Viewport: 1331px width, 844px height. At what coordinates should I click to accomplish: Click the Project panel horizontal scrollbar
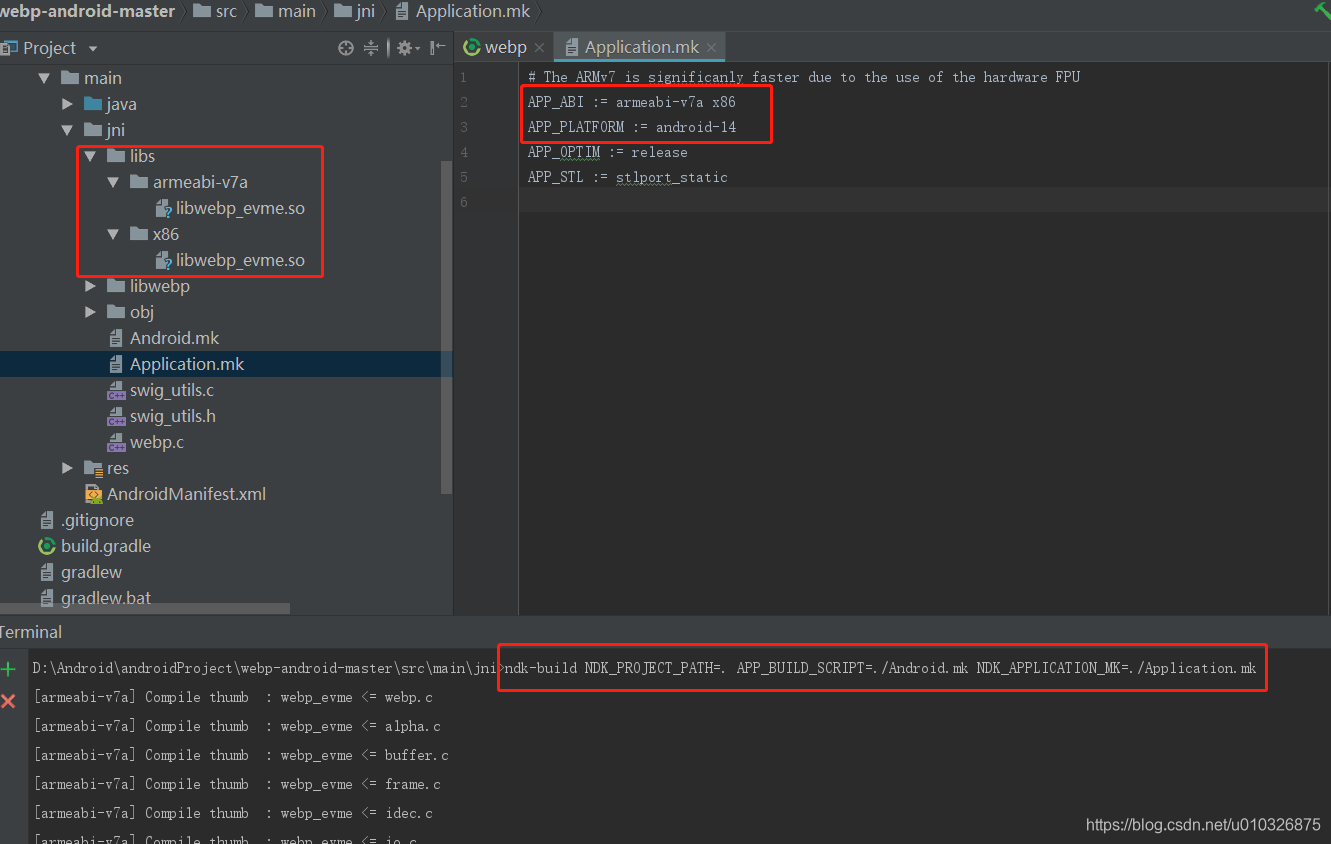pos(145,608)
